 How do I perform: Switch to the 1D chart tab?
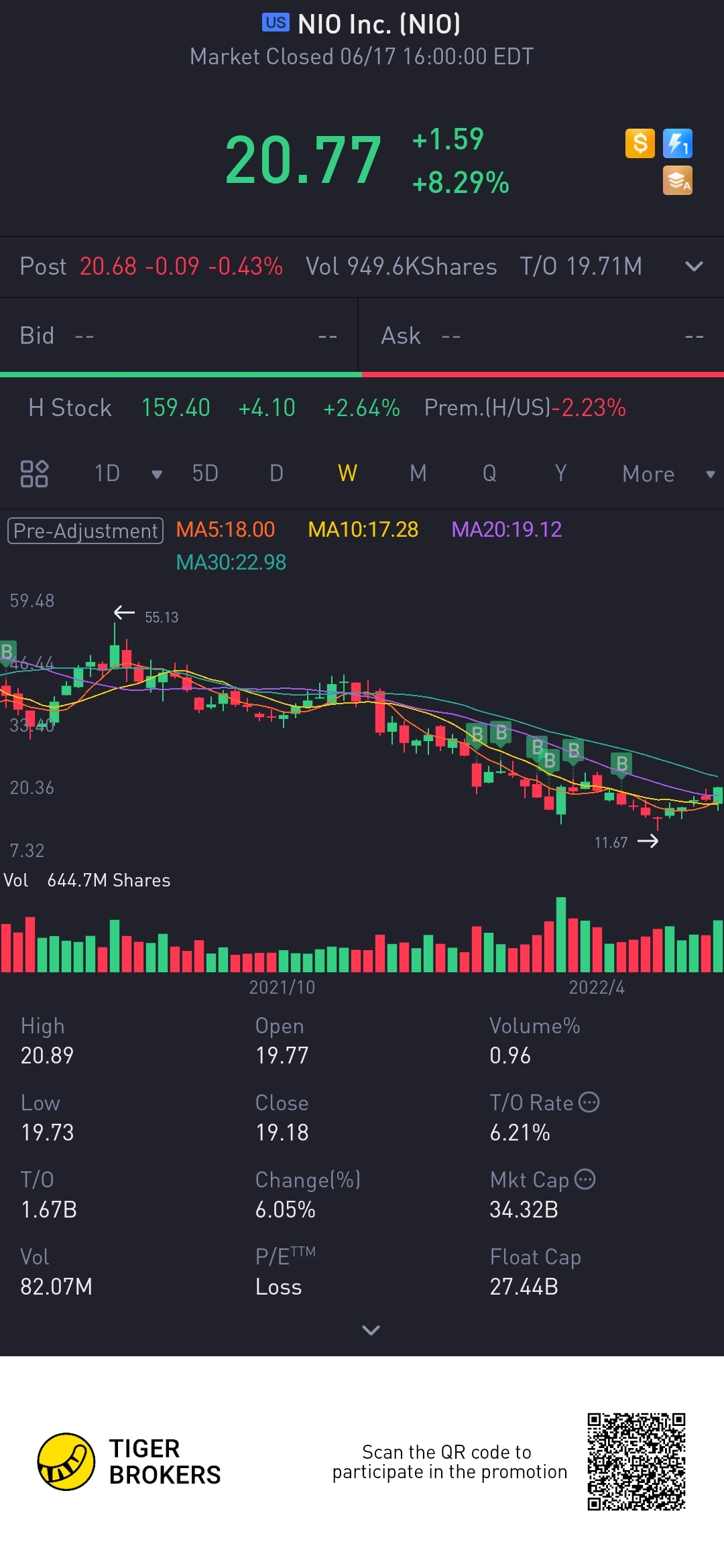(x=107, y=474)
